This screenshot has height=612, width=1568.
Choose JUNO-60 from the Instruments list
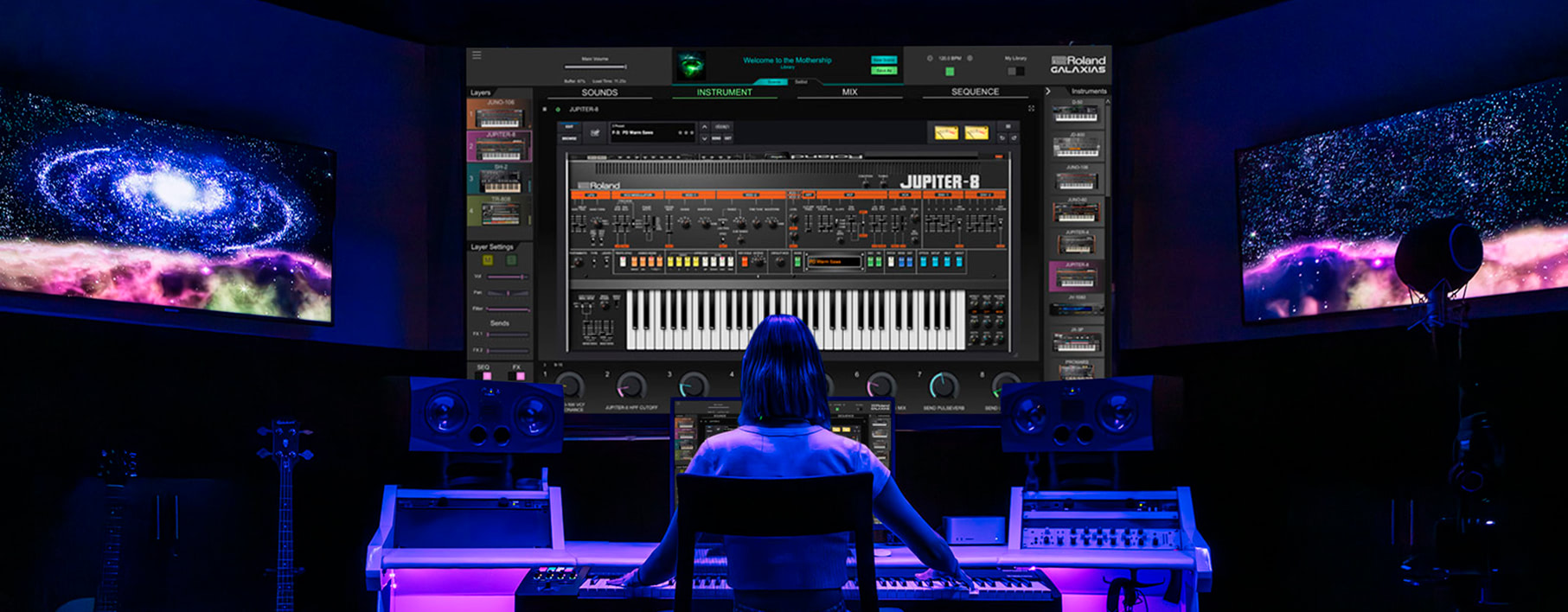tap(1076, 211)
